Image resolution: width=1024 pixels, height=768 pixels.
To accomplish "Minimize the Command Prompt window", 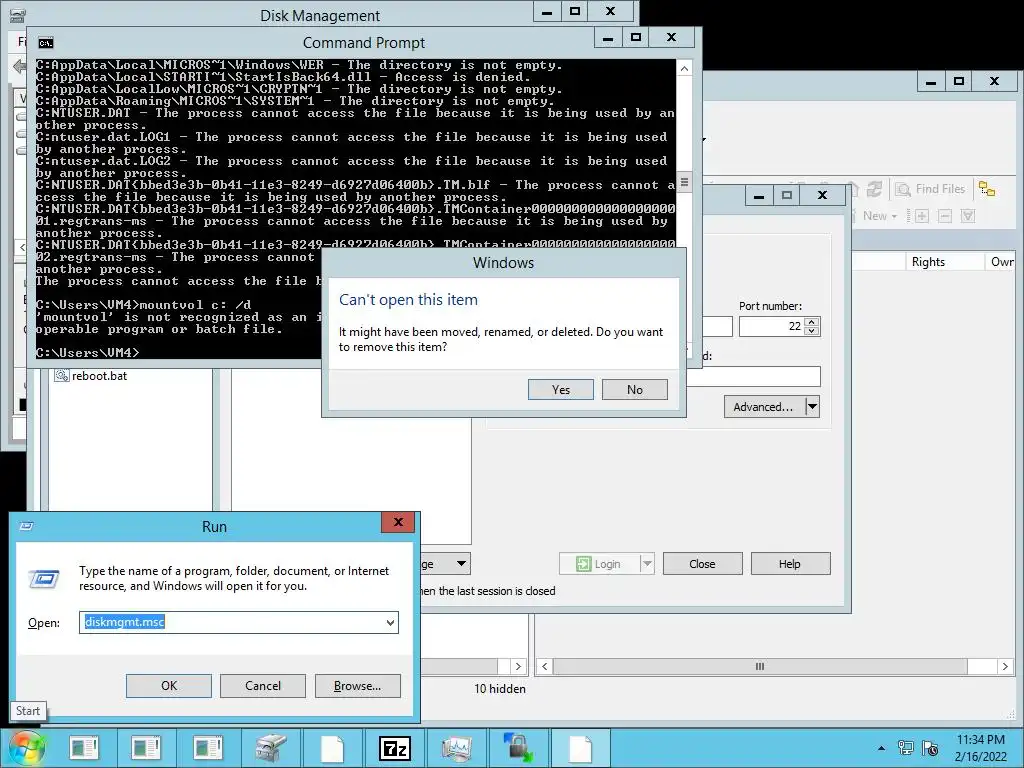I will (607, 38).
